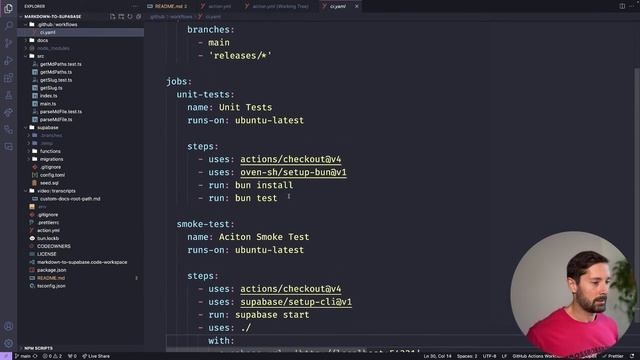Click the Ln, Col cursor position indicator
This screenshot has height=360, width=640.
point(437,356)
